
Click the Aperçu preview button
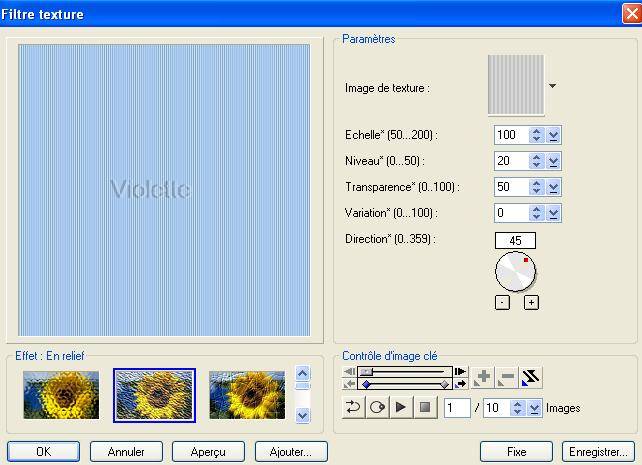(x=208, y=451)
